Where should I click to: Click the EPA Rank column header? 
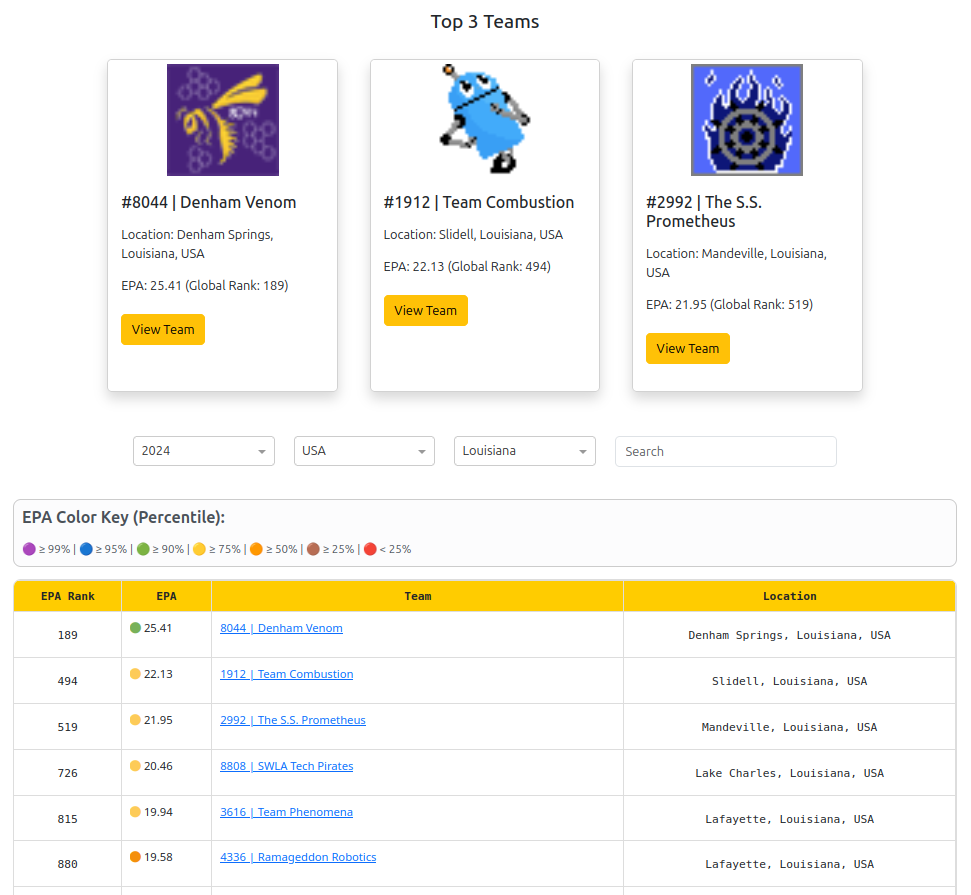click(x=68, y=596)
